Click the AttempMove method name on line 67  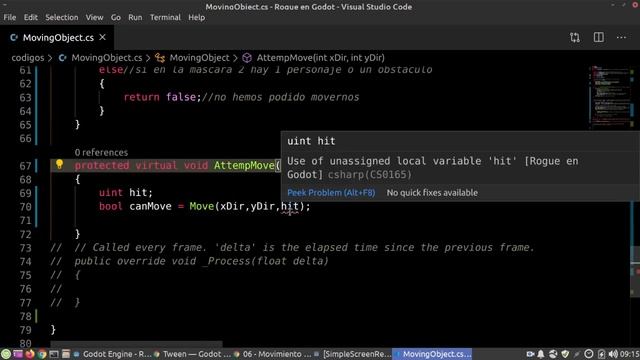pos(244,166)
